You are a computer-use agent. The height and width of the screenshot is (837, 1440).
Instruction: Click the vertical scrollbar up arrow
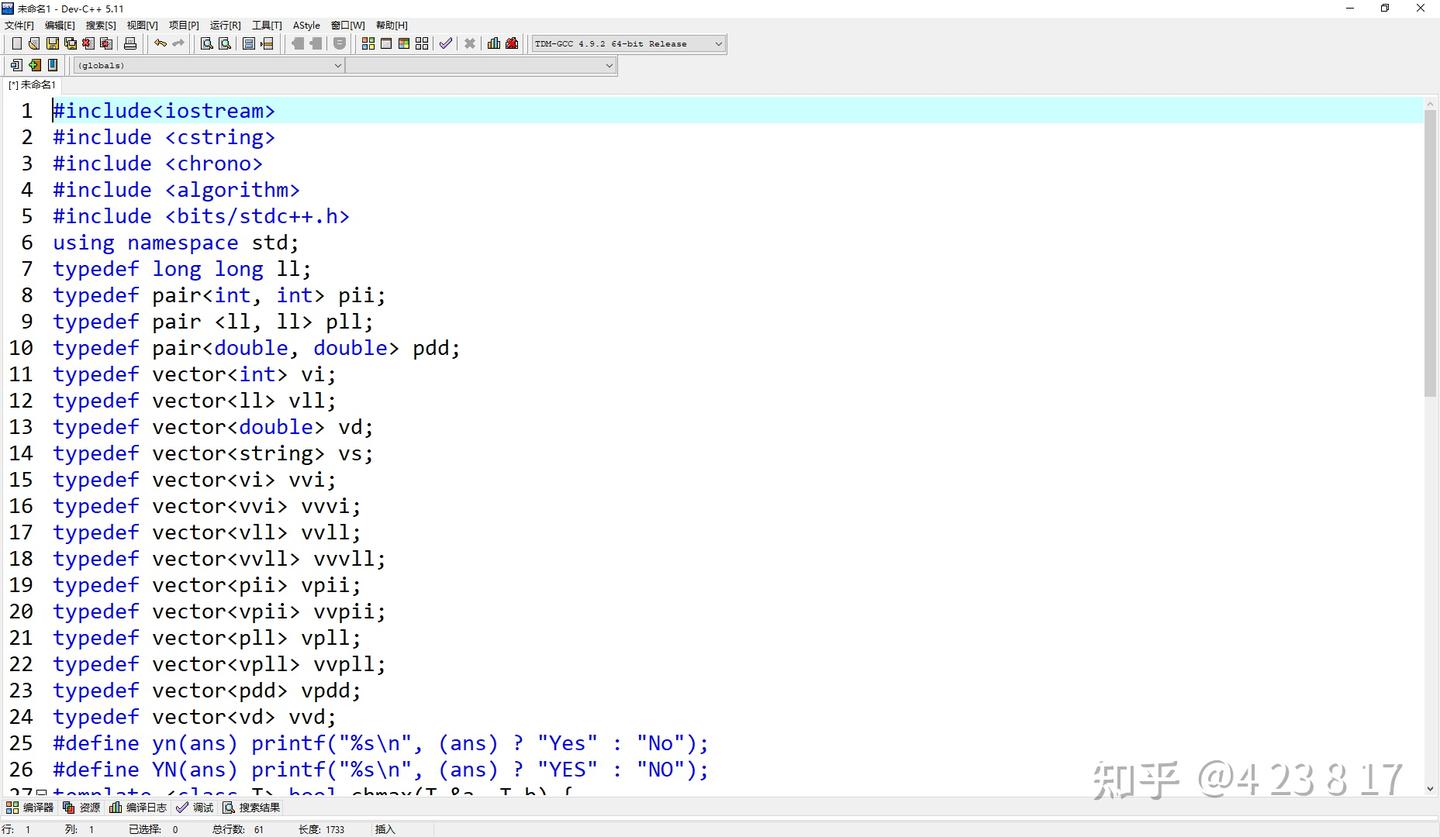point(1431,103)
